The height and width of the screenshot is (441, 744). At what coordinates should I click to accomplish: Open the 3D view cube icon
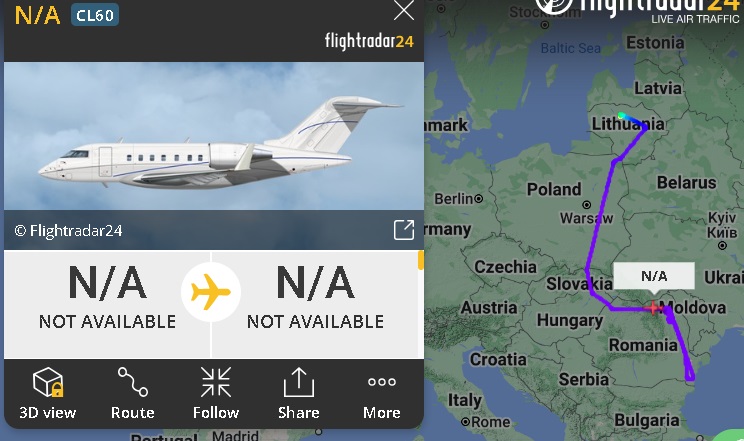(47, 382)
